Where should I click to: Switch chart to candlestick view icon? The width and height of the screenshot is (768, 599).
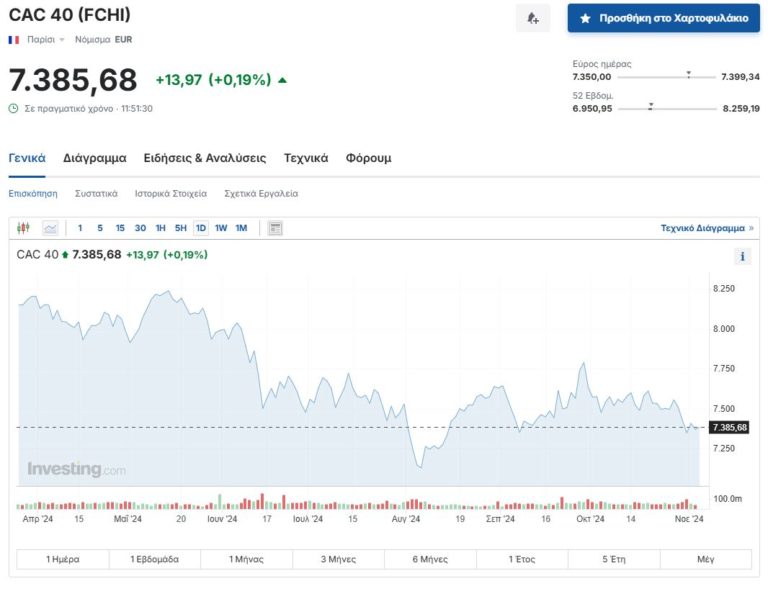coord(24,228)
